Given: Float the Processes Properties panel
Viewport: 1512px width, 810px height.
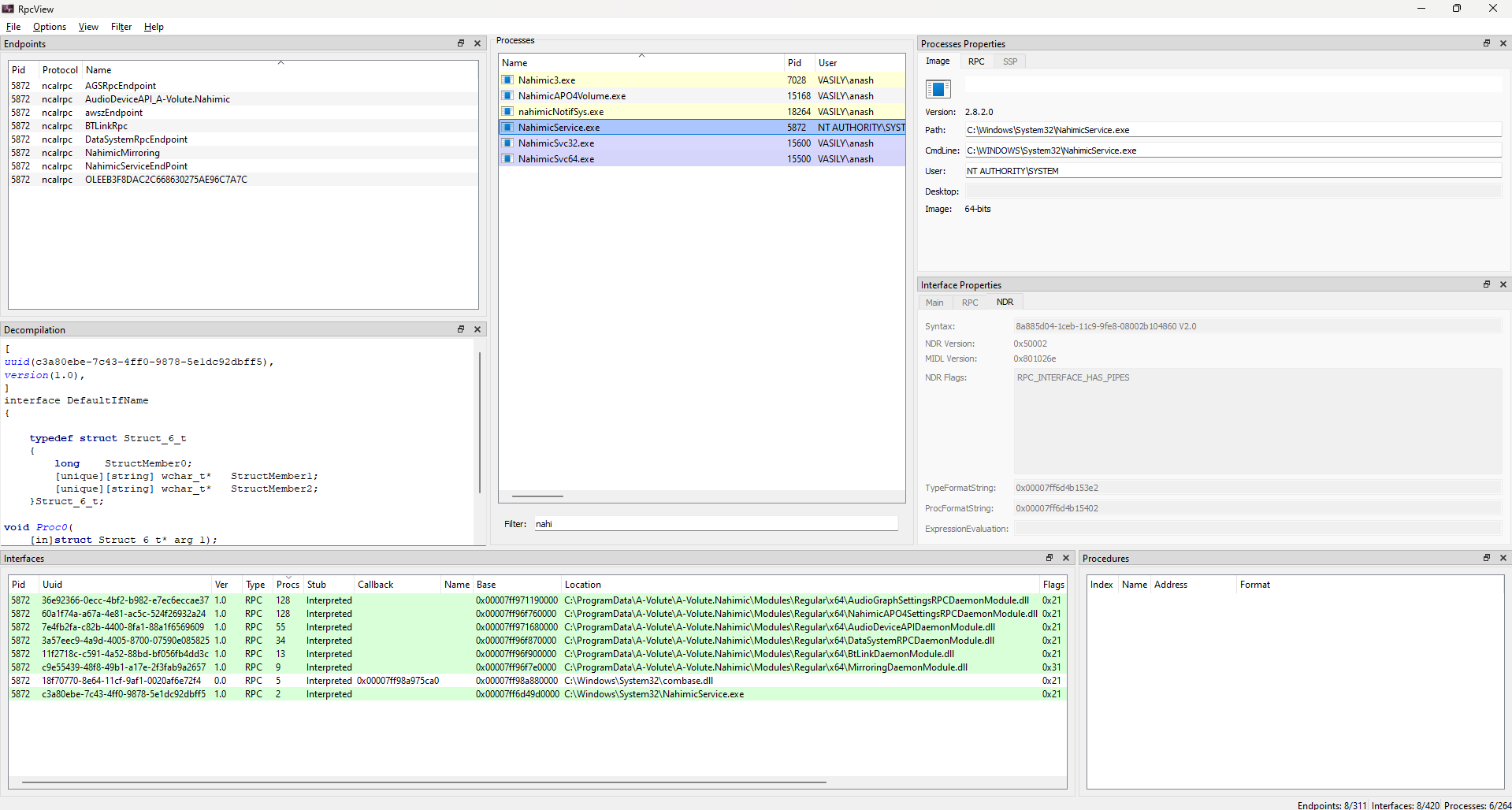Looking at the screenshot, I should point(1487,43).
